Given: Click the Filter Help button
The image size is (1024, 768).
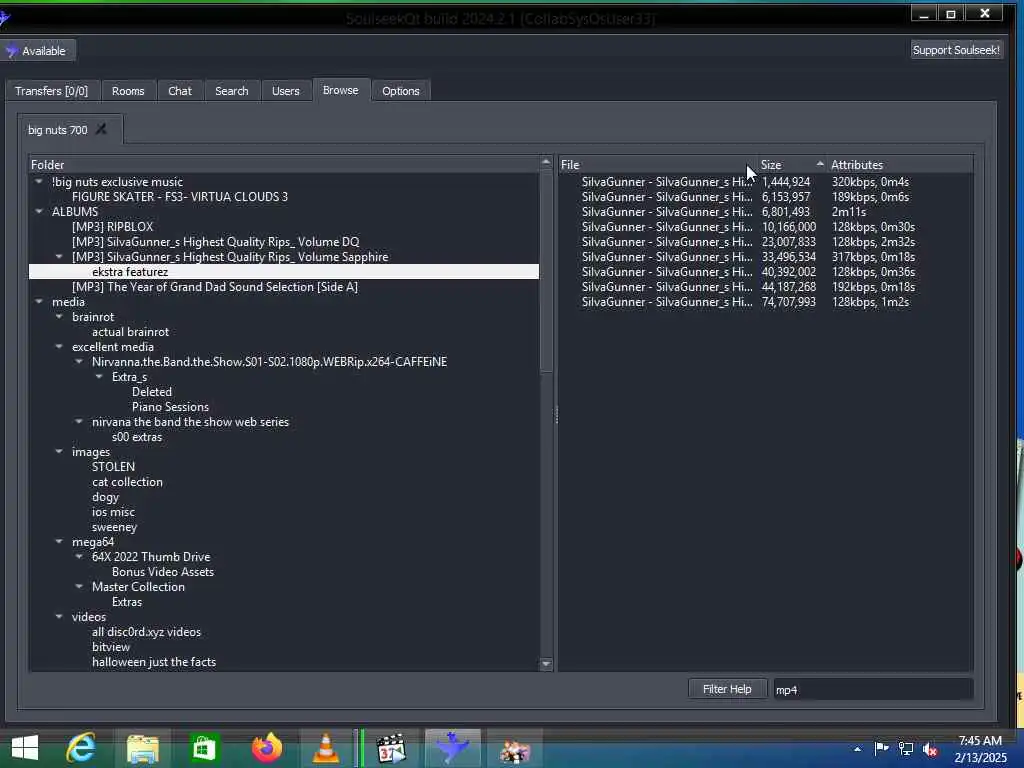Looking at the screenshot, I should [727, 689].
